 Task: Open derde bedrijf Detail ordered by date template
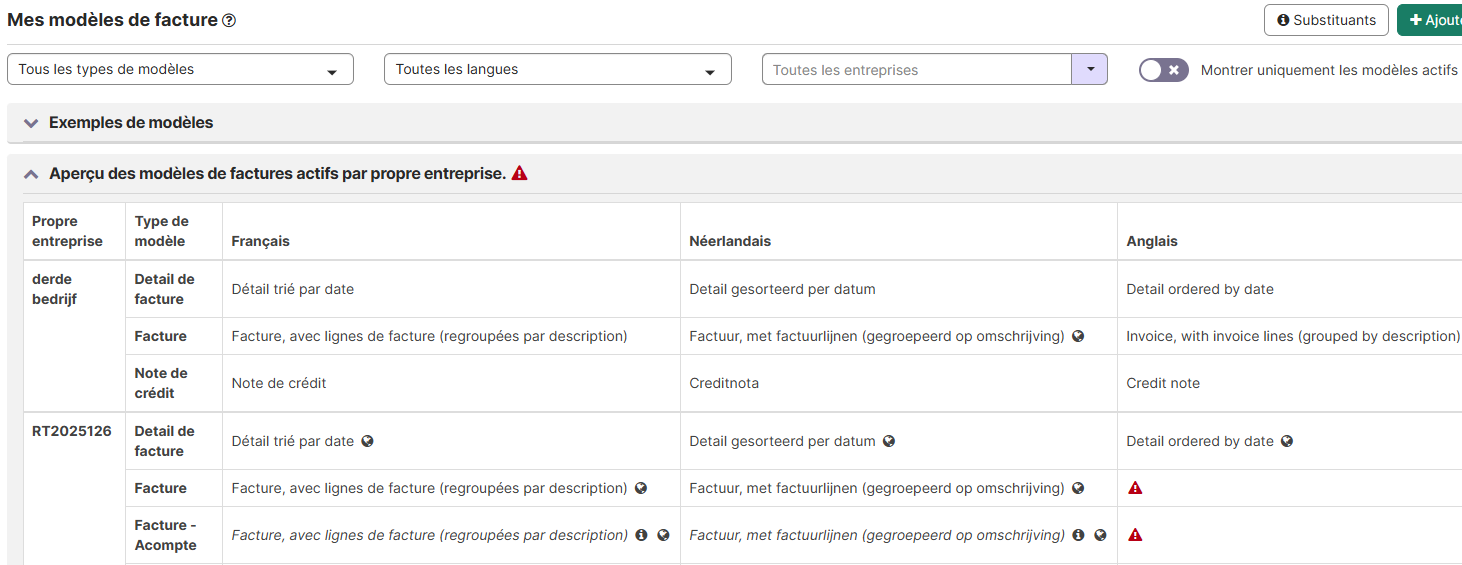click(x=1200, y=289)
